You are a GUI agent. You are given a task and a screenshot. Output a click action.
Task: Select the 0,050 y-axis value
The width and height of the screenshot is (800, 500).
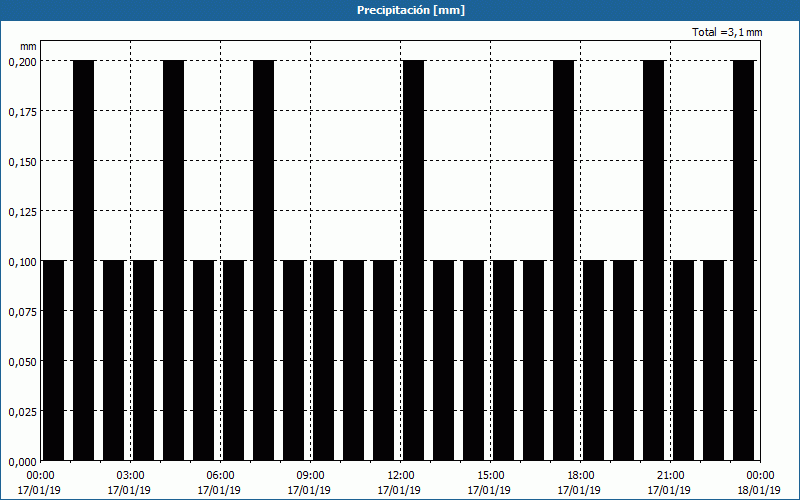point(22,362)
